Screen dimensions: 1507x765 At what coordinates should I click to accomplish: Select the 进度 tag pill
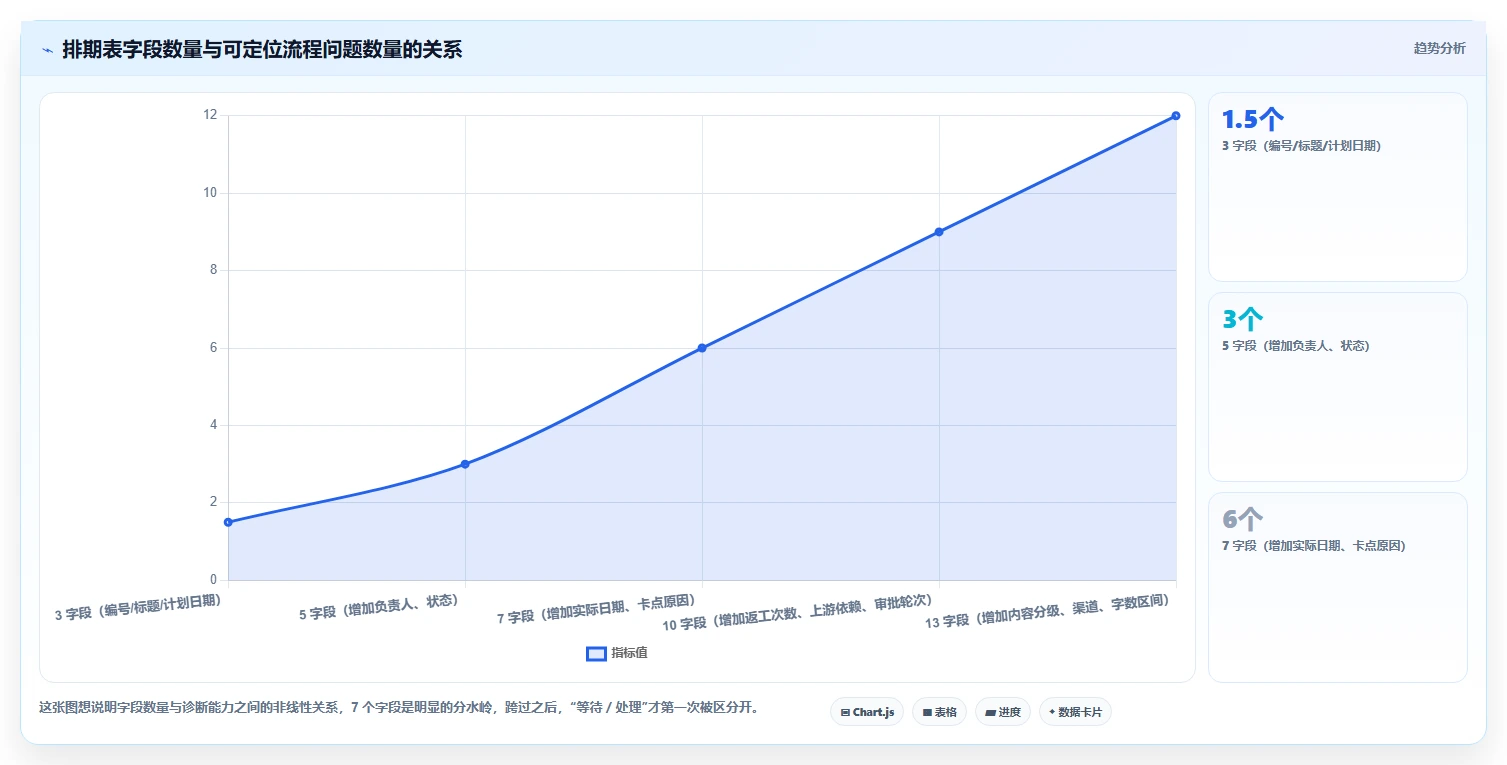point(1003,712)
